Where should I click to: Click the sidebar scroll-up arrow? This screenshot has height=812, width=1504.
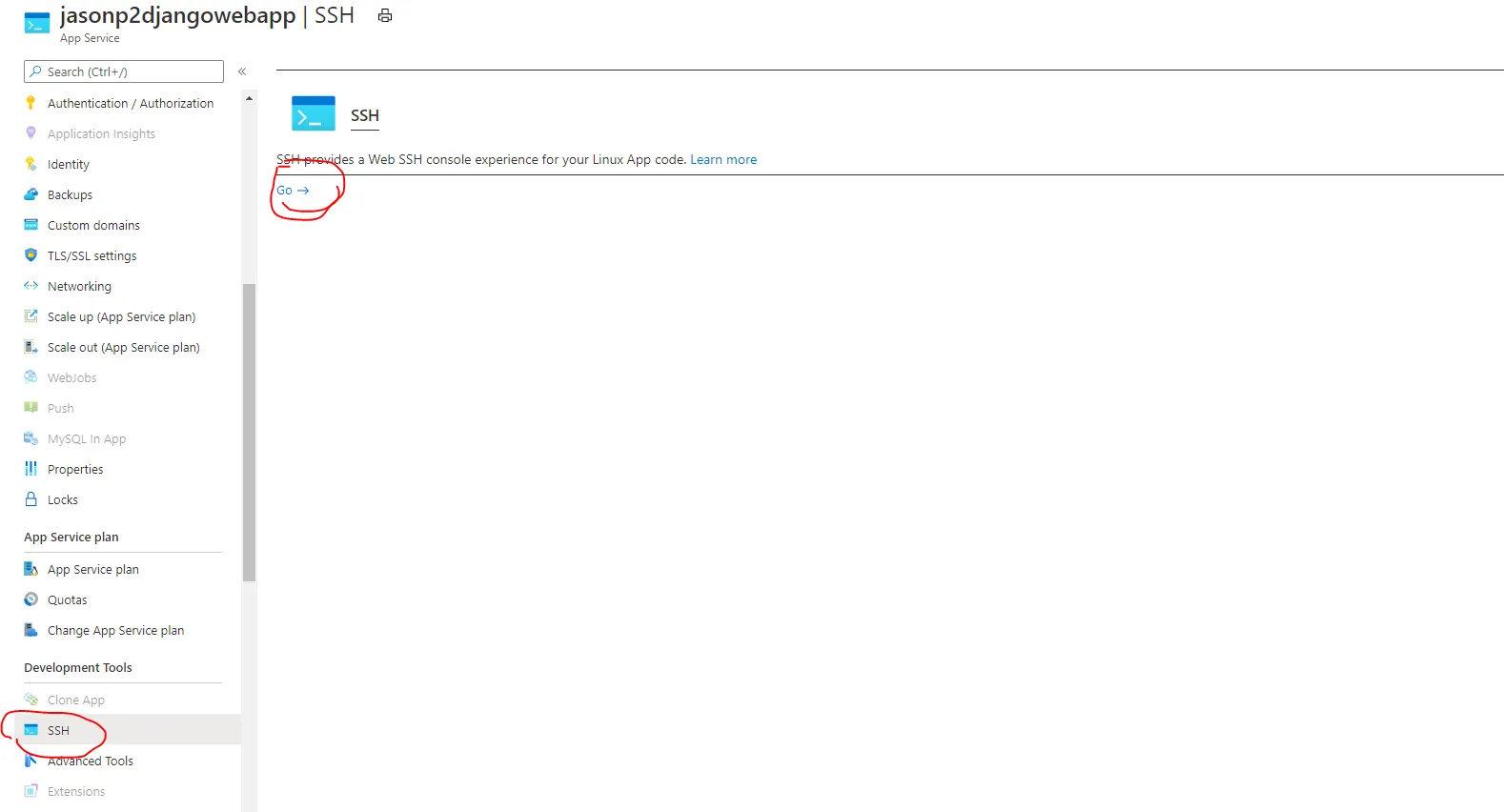[250, 98]
